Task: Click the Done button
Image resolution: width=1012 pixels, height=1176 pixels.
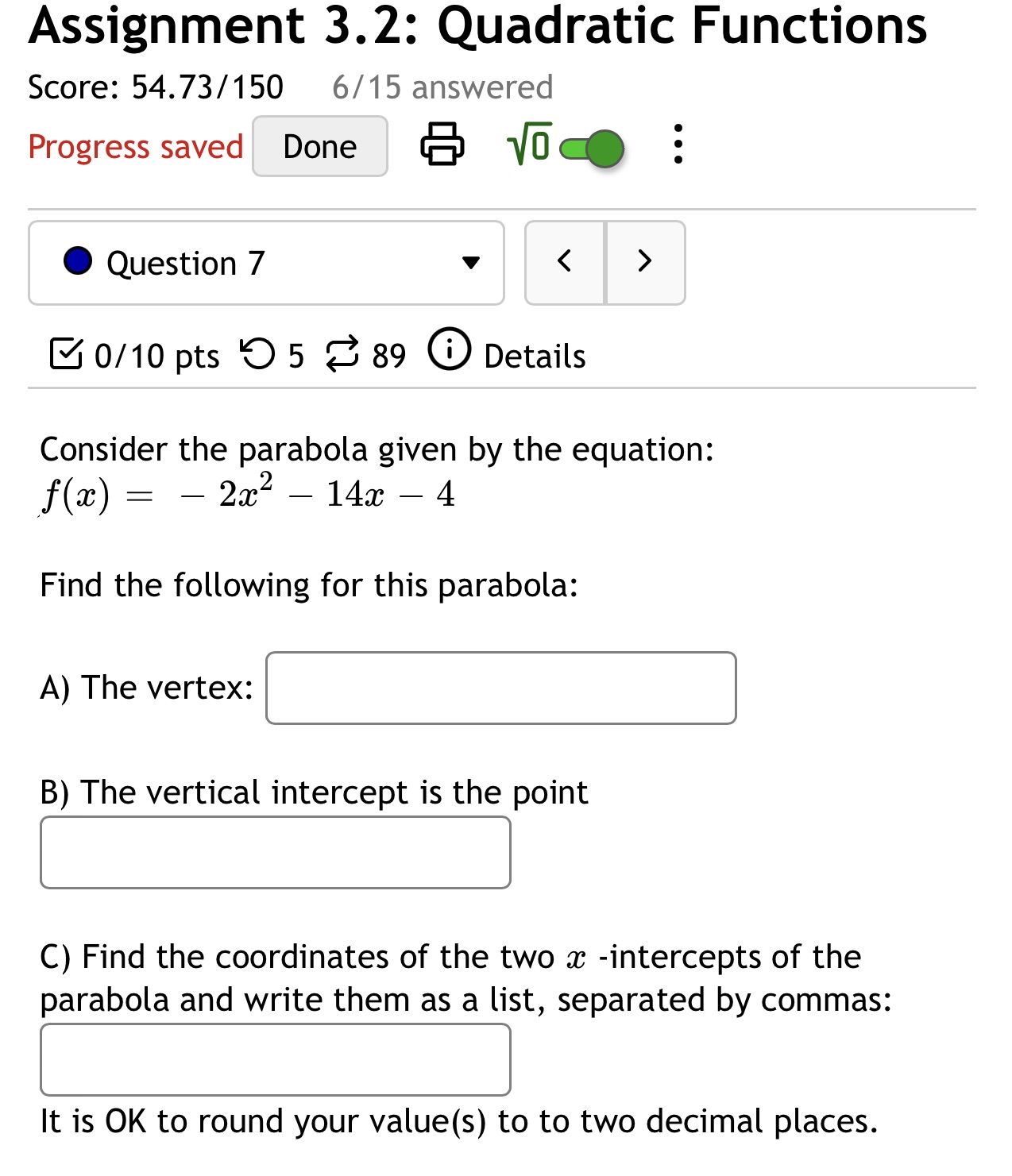Action: [319, 146]
